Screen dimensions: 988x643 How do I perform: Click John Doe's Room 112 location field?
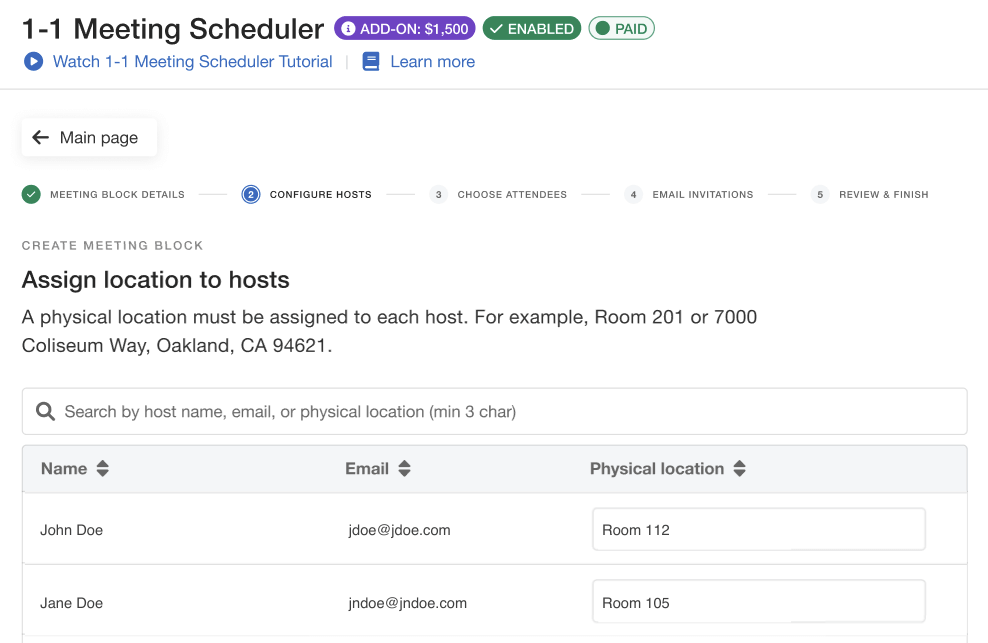(x=758, y=529)
